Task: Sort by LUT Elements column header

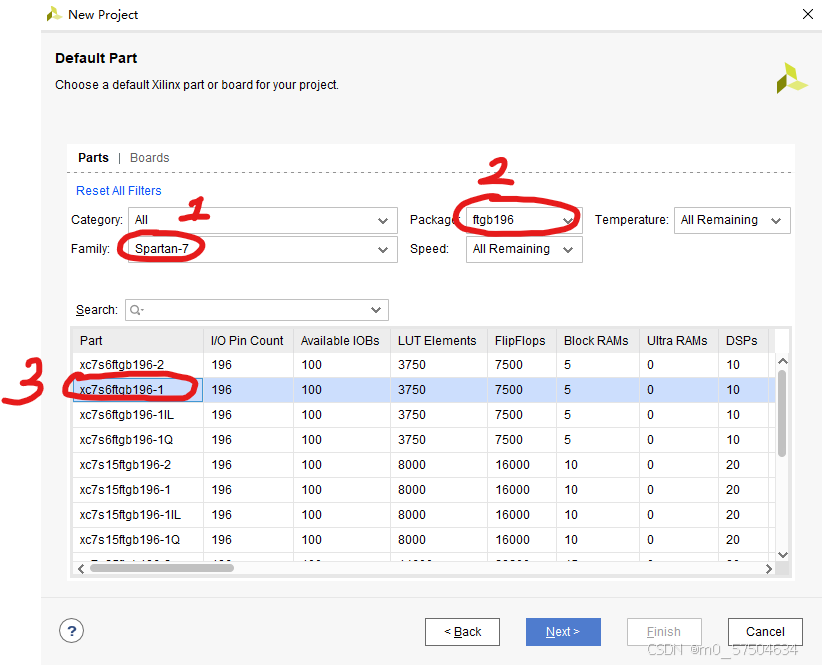Action: click(x=438, y=341)
